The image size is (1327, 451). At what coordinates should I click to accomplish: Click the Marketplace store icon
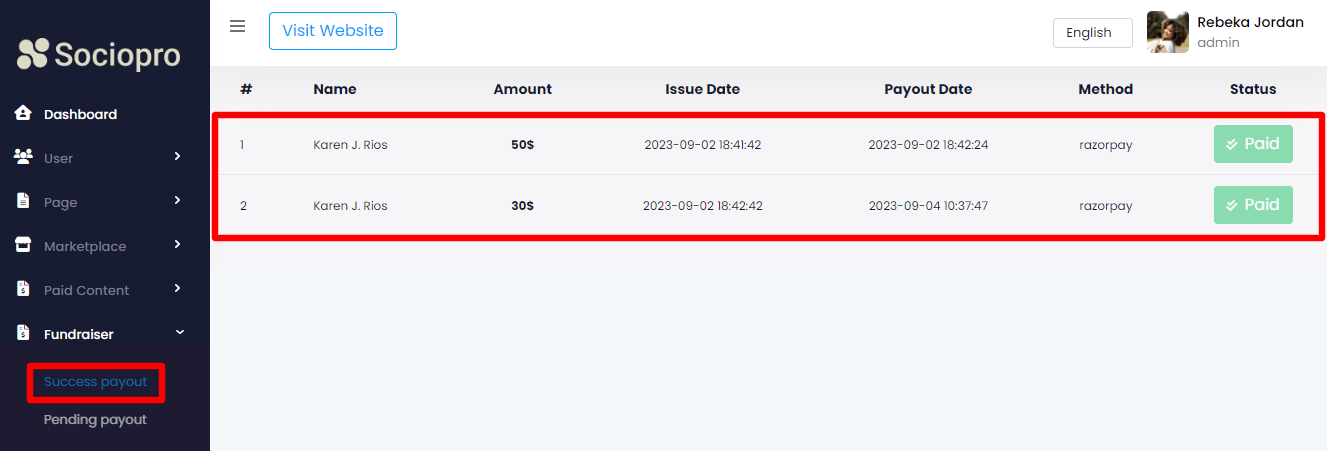[23, 245]
